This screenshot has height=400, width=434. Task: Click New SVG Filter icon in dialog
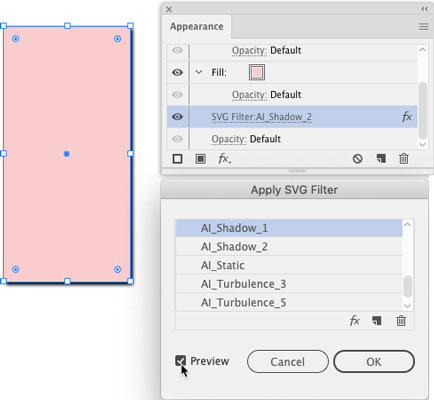click(x=377, y=321)
